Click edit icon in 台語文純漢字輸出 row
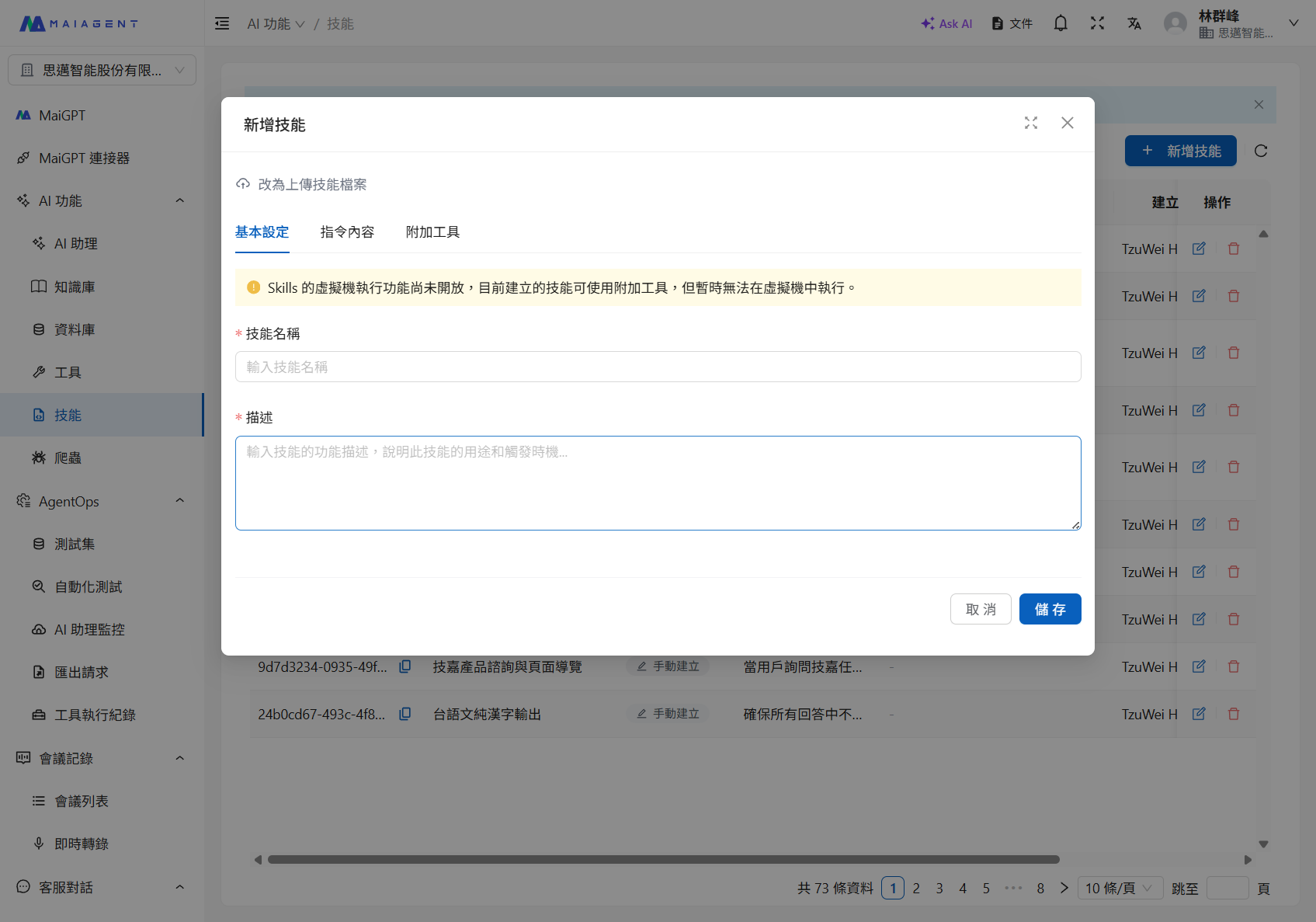The image size is (1316, 922). [1198, 714]
